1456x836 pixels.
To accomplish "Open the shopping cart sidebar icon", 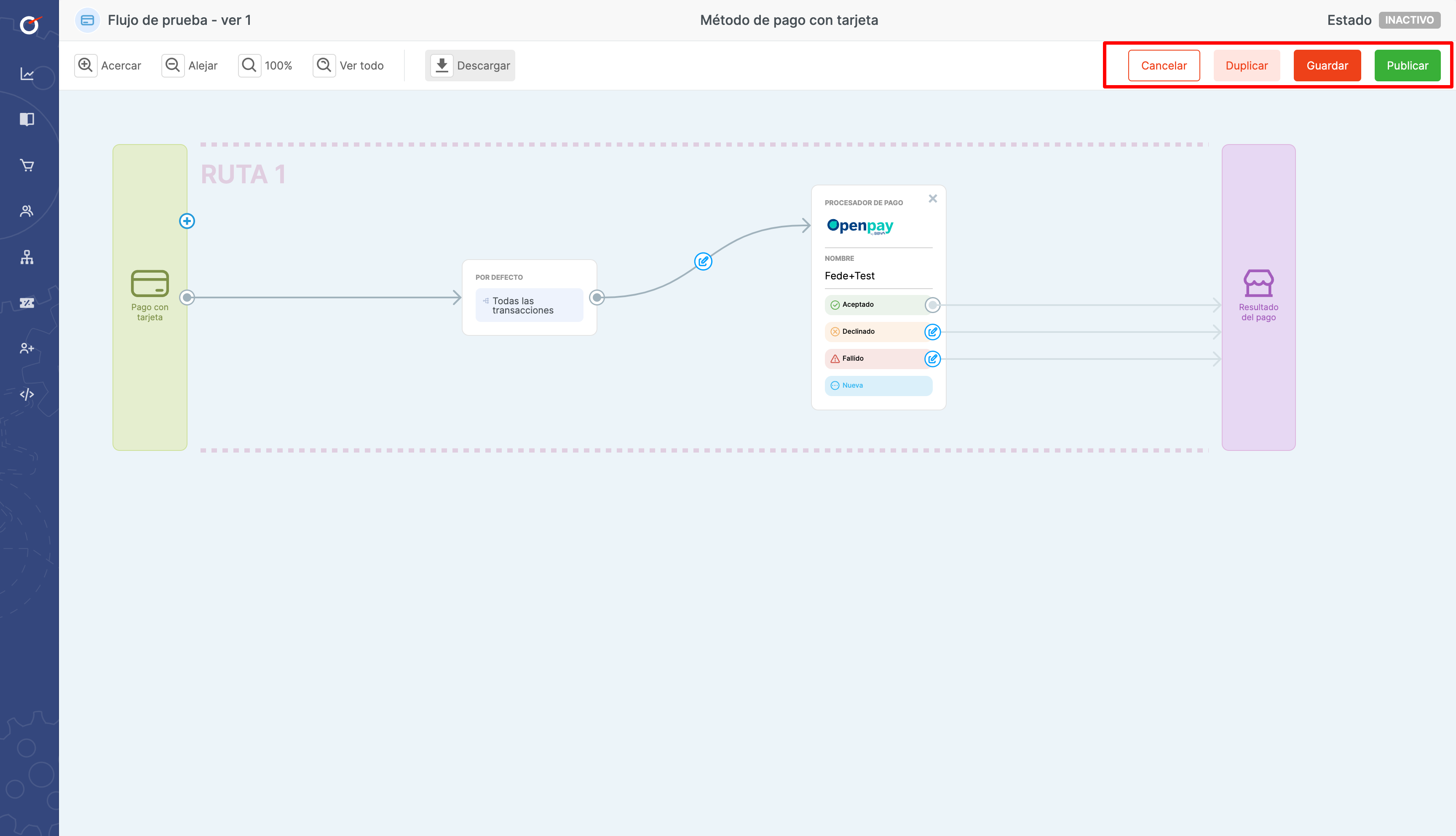I will tap(27, 165).
